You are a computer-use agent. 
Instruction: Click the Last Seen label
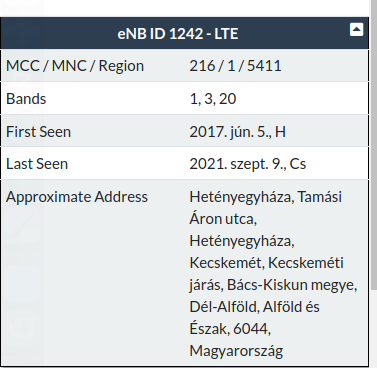[x=37, y=164]
